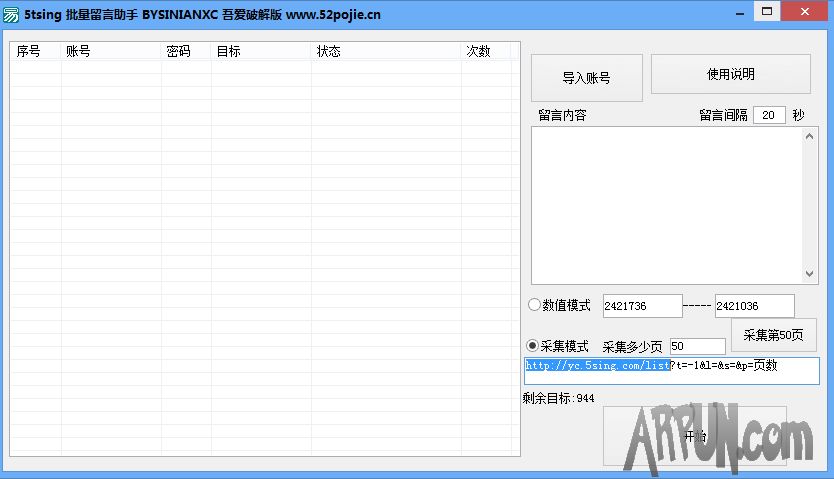Click the 留言间隔 label
834x479 pixels.
coord(723,115)
